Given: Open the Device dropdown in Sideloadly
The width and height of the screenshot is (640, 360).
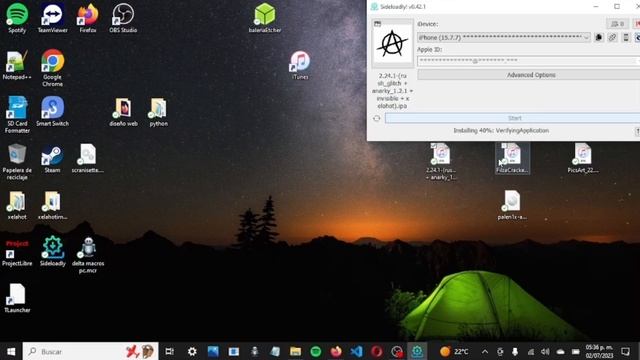Looking at the screenshot, I should click(504, 38).
